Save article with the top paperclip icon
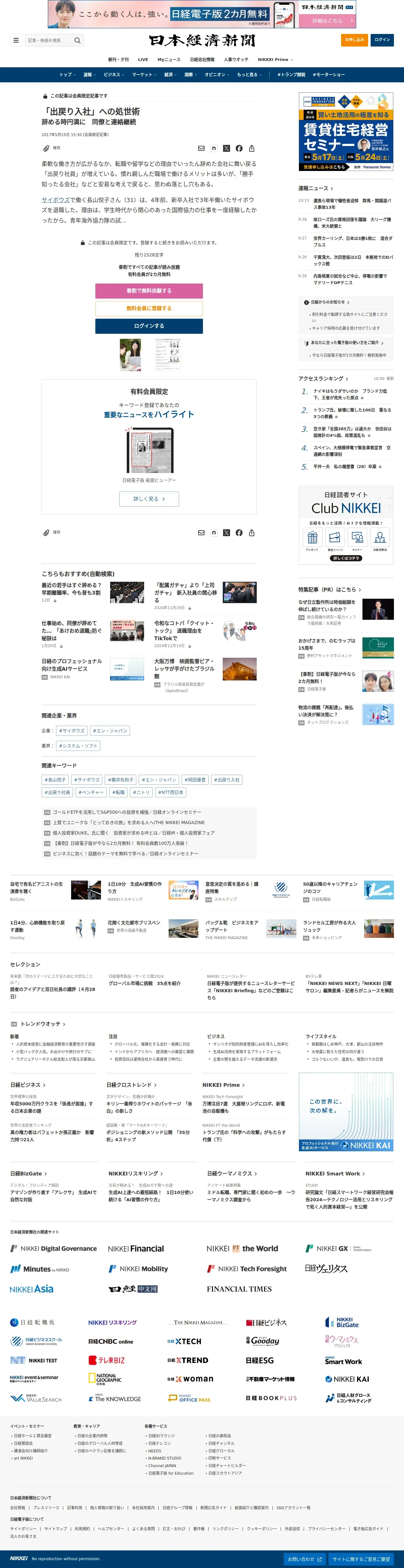404x1568 pixels. coord(46,148)
